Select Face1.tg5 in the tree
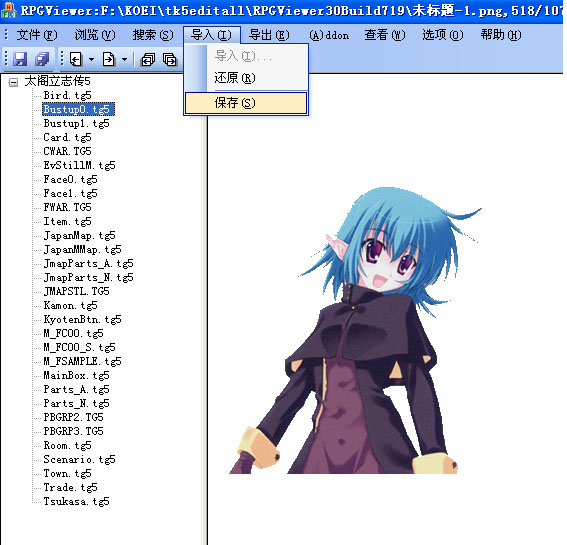 tap(70, 193)
